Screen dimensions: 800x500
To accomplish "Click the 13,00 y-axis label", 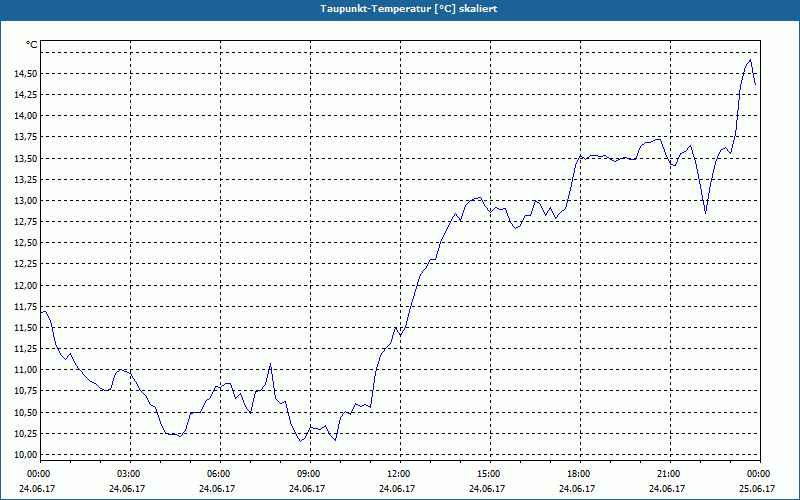I will click(26, 201).
